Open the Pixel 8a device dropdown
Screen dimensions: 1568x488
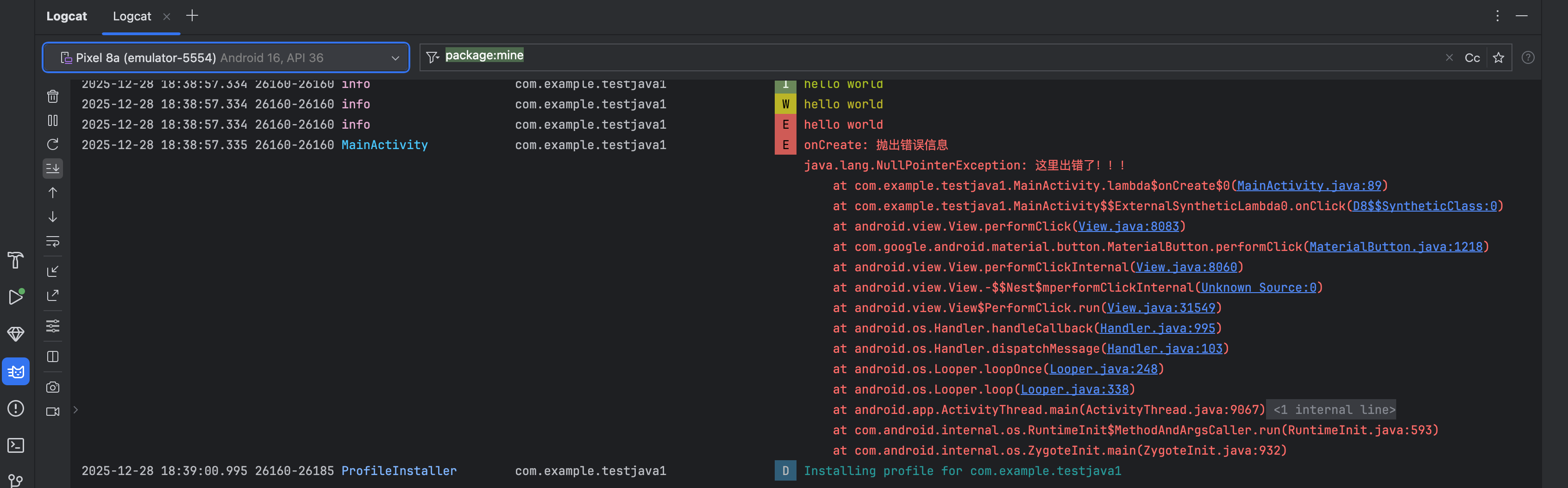click(x=226, y=58)
